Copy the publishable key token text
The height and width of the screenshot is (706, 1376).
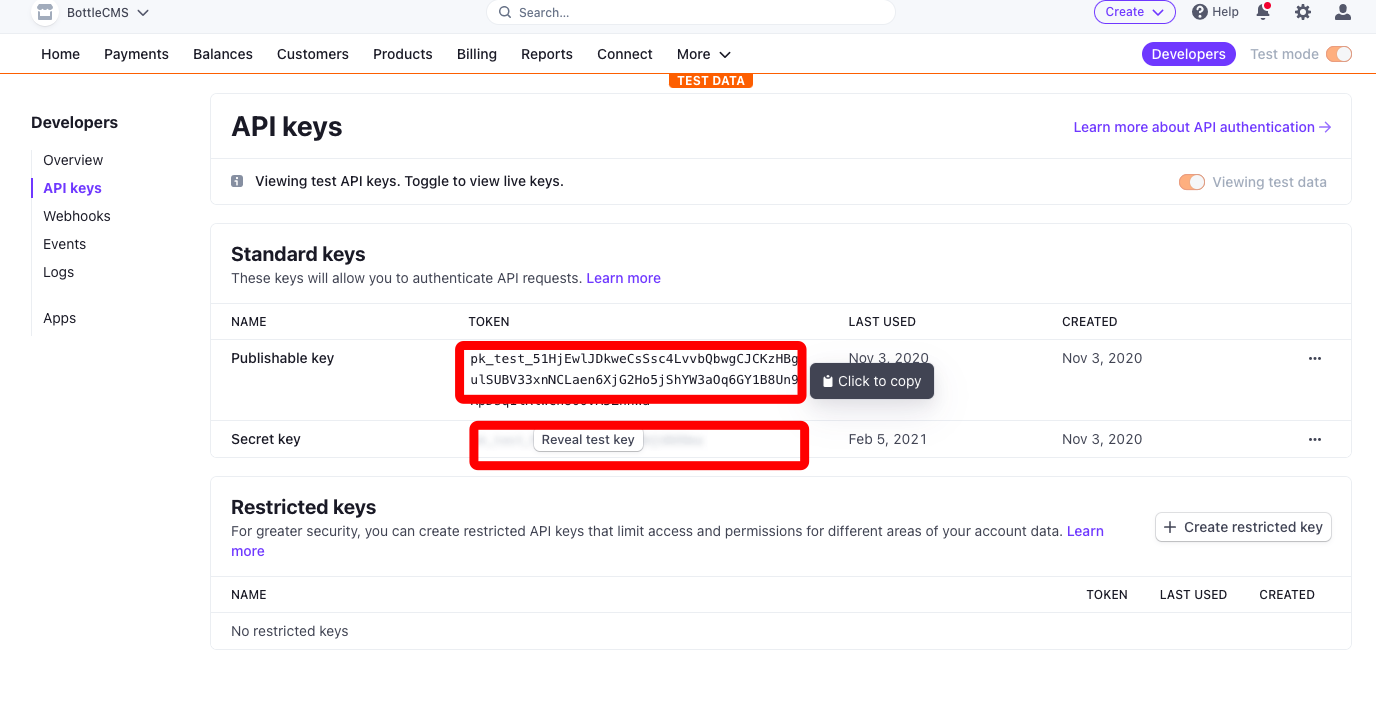pos(634,371)
